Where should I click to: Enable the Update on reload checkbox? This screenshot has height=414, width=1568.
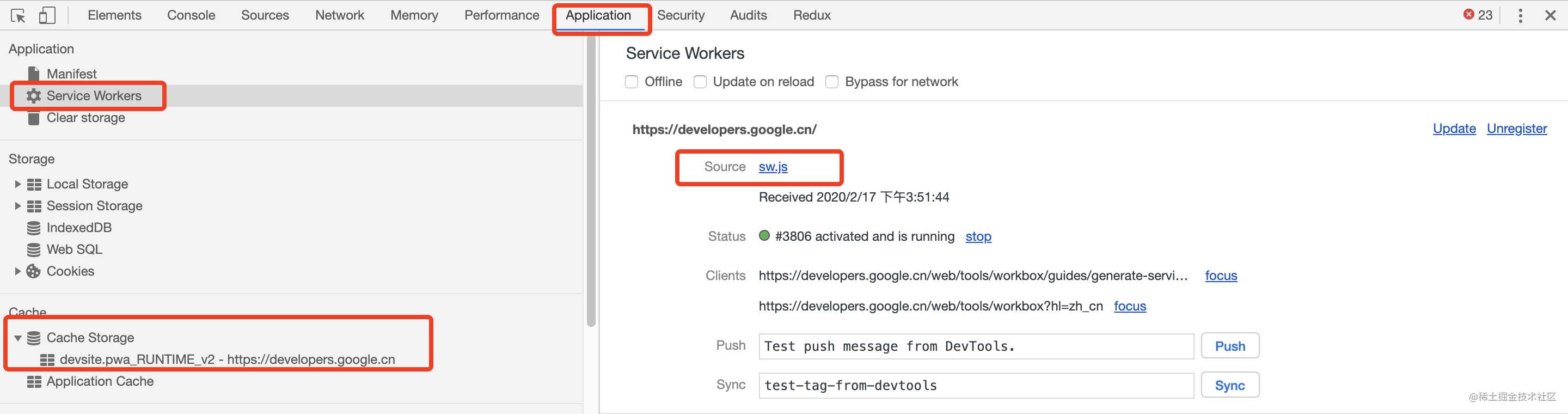click(700, 82)
